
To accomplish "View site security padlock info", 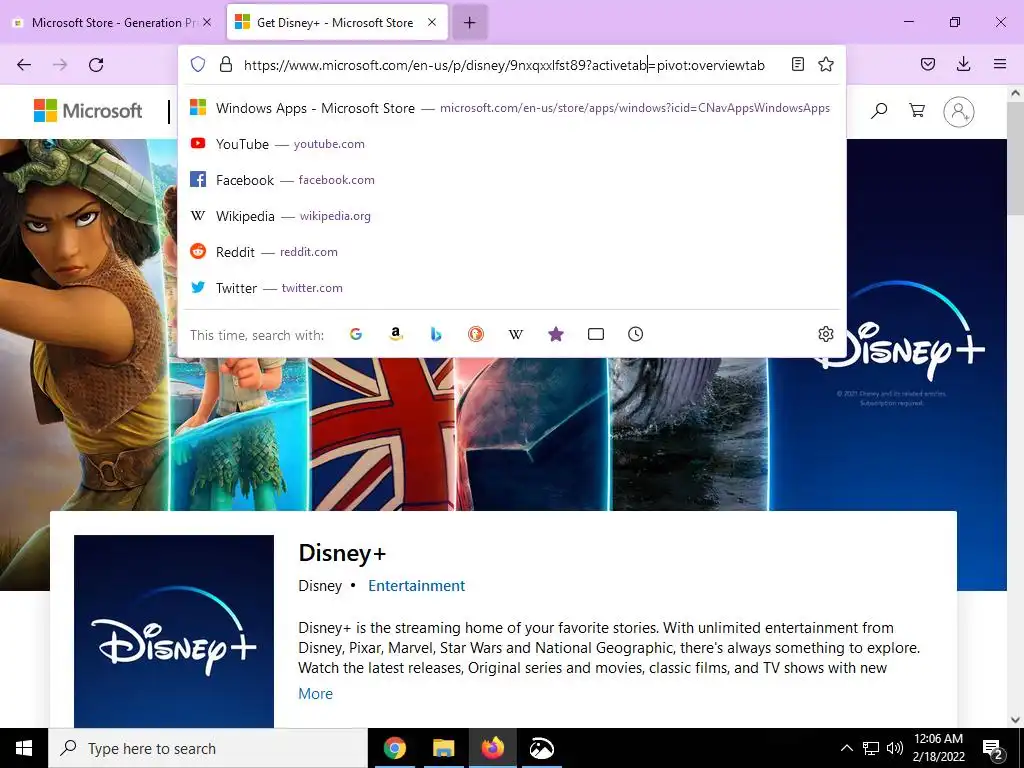I will [x=226, y=64].
